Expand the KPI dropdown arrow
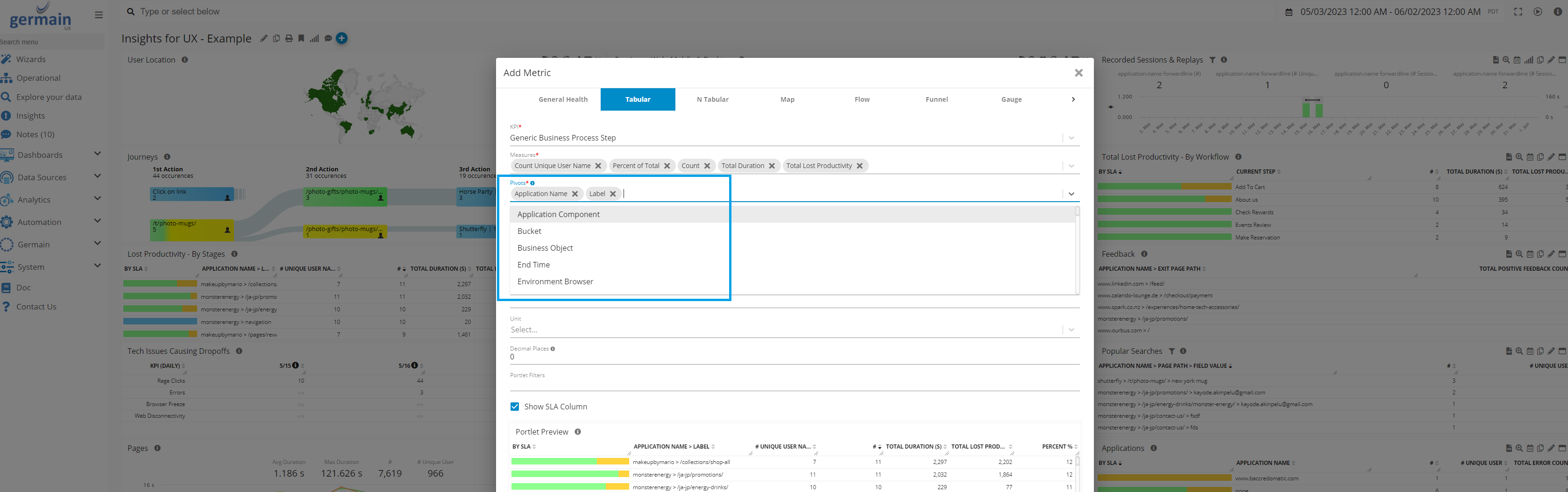This screenshot has width=1568, height=492. click(1071, 138)
